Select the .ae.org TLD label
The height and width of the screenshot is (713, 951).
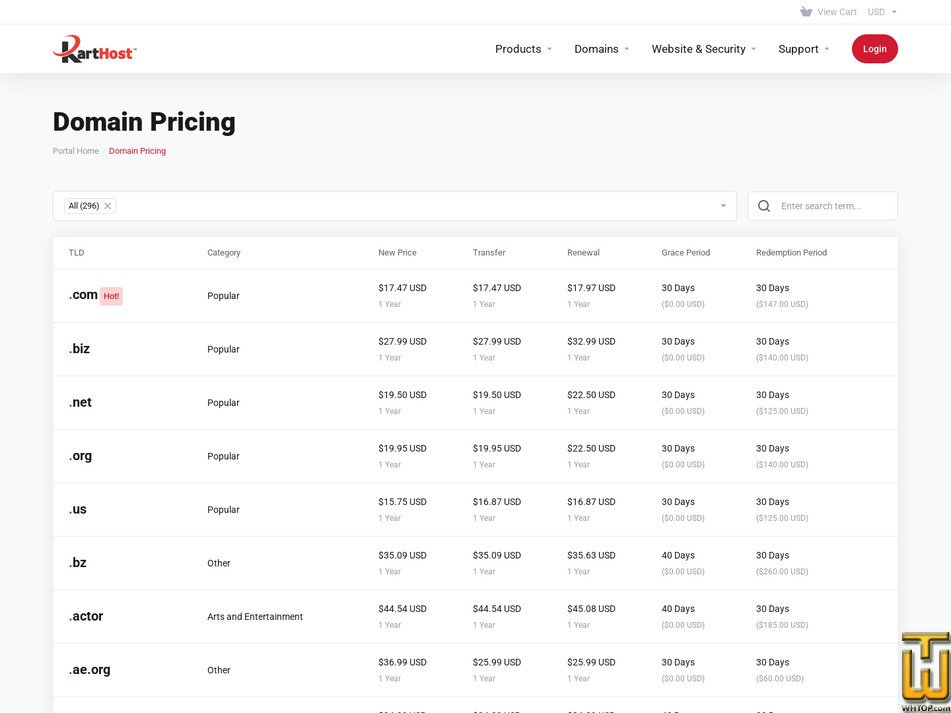(x=89, y=670)
